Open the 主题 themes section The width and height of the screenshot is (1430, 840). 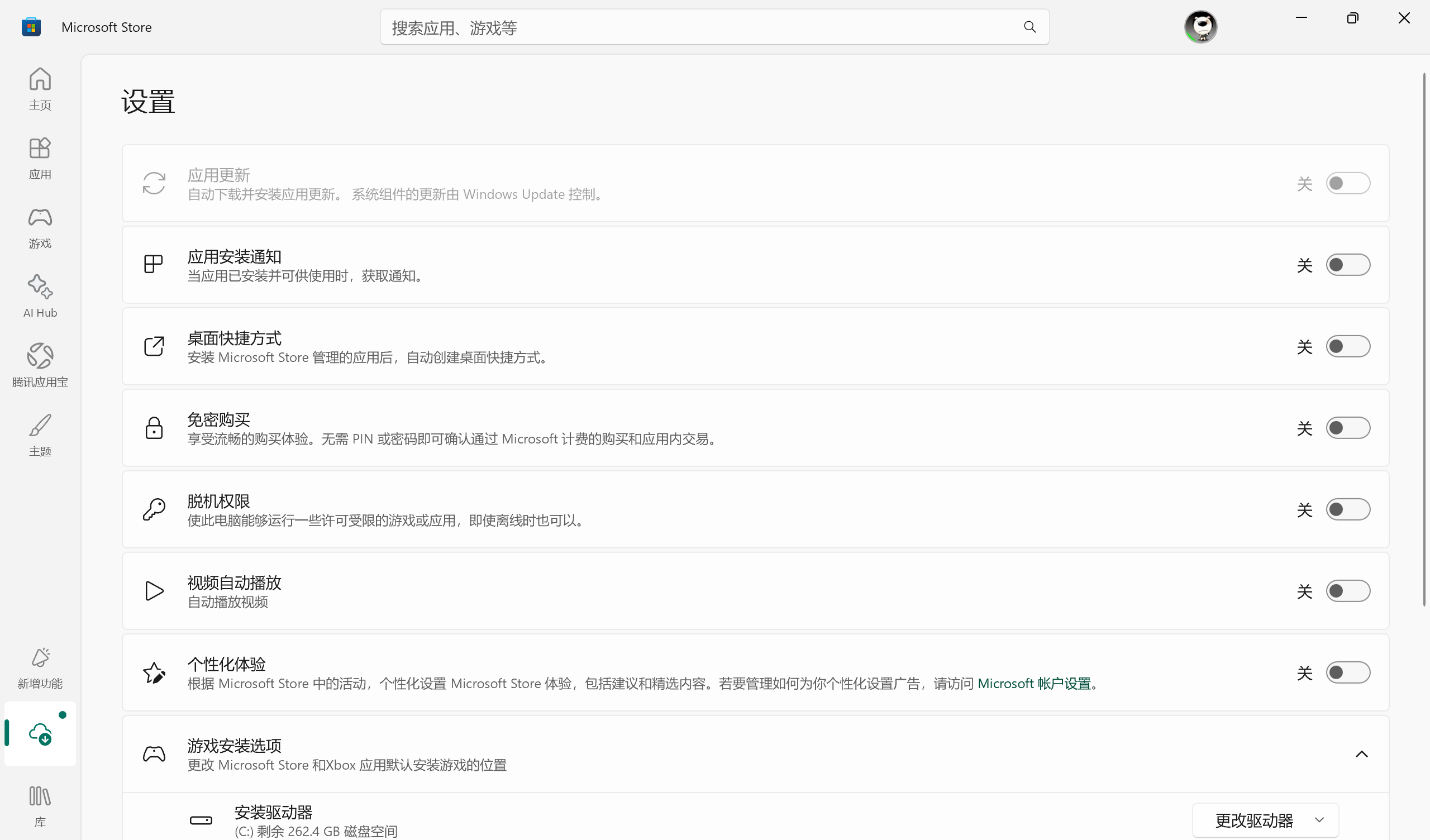click(40, 435)
